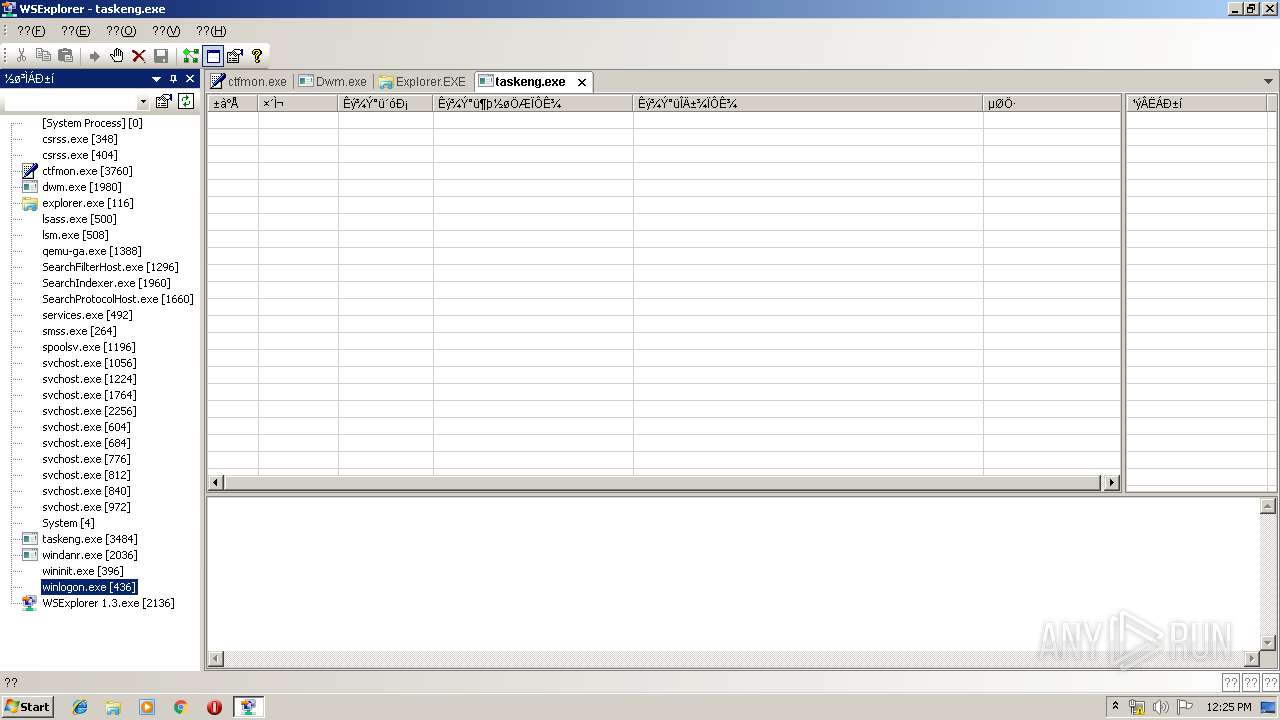
Task: Open the ??(E) menu
Action: pos(76,31)
